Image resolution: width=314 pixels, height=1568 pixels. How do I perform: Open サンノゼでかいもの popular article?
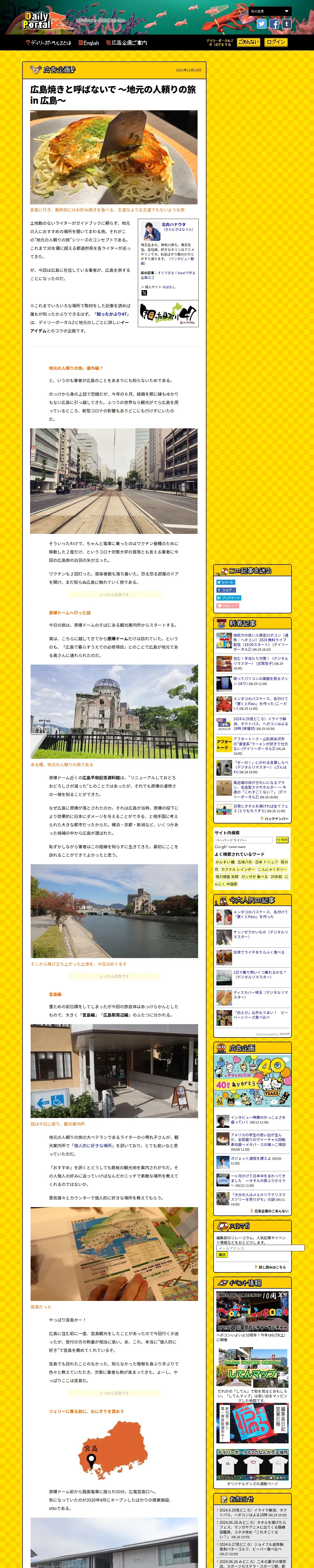pyautogui.click(x=261, y=934)
